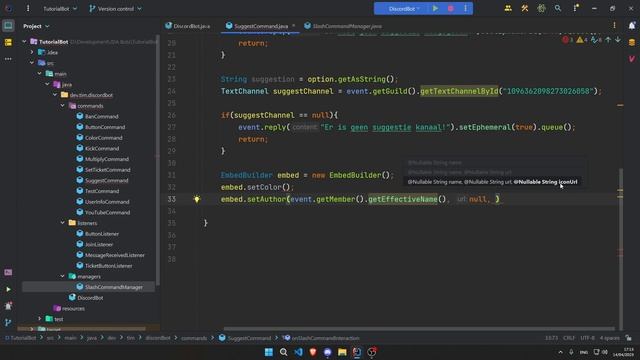Open DiscordBot run configuration dropdown
The width and height of the screenshot is (640, 360).
[404, 9]
